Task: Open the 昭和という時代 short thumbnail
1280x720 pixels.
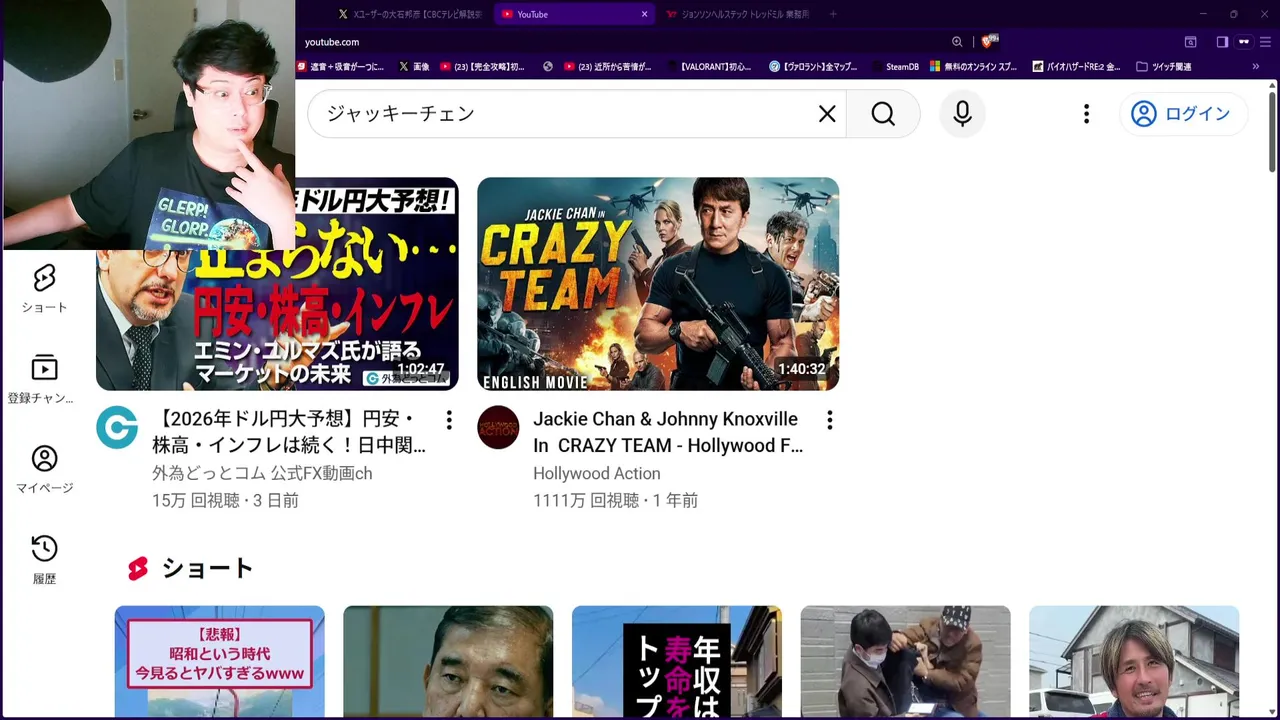Action: [x=219, y=662]
